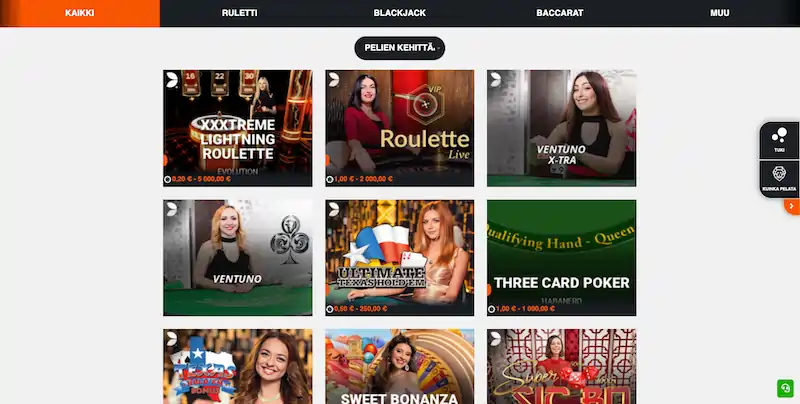The image size is (800, 404).
Task: Open the Pelien kehittäjä dropdown
Action: 399,48
